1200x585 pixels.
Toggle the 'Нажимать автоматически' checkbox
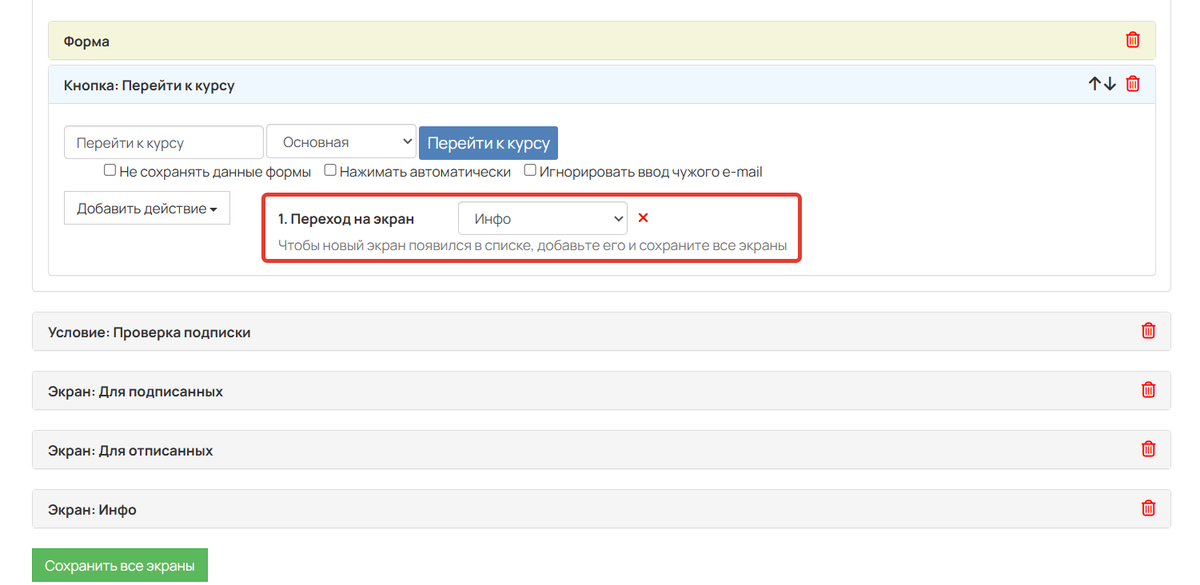pos(330,171)
